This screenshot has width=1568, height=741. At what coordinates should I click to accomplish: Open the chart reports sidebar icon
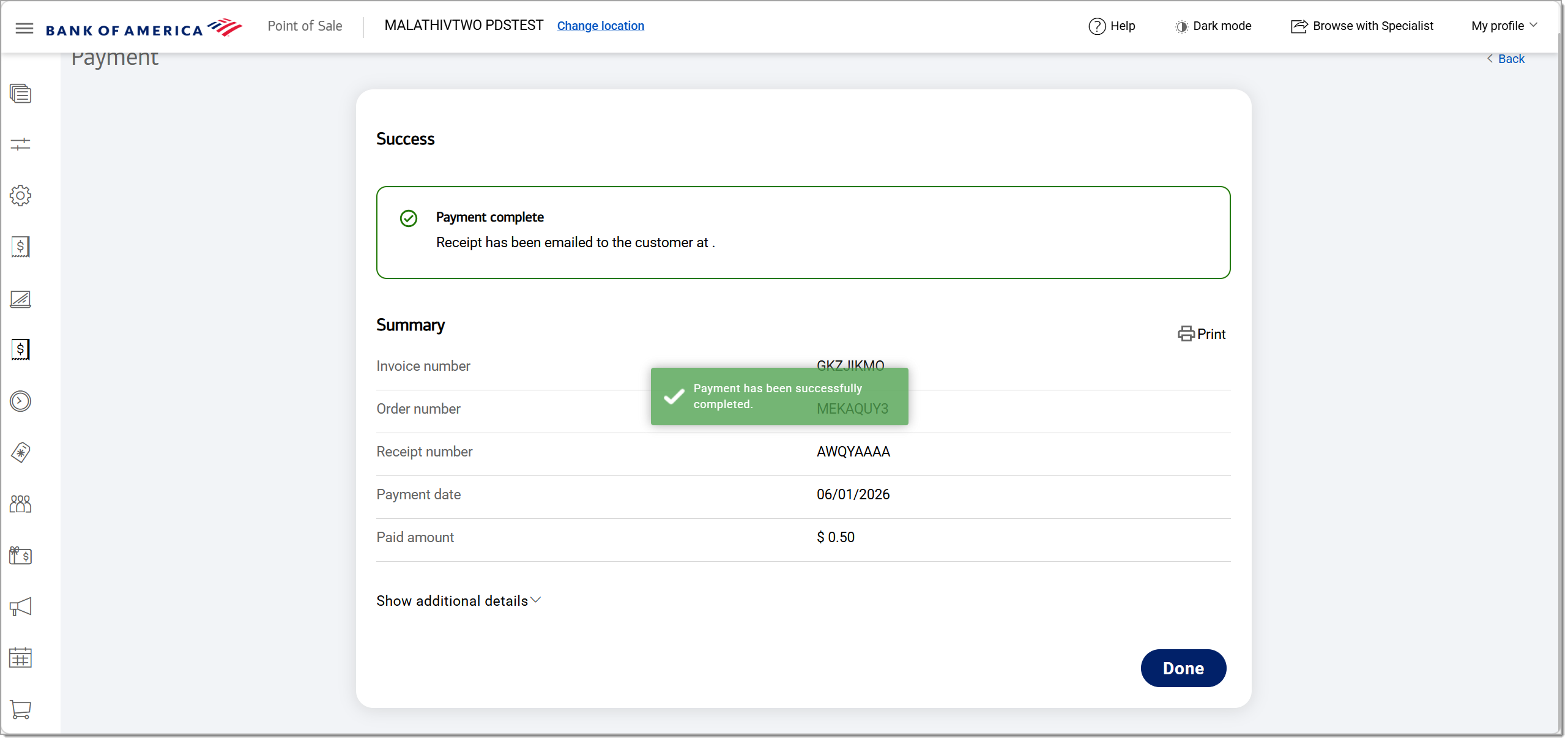20,299
